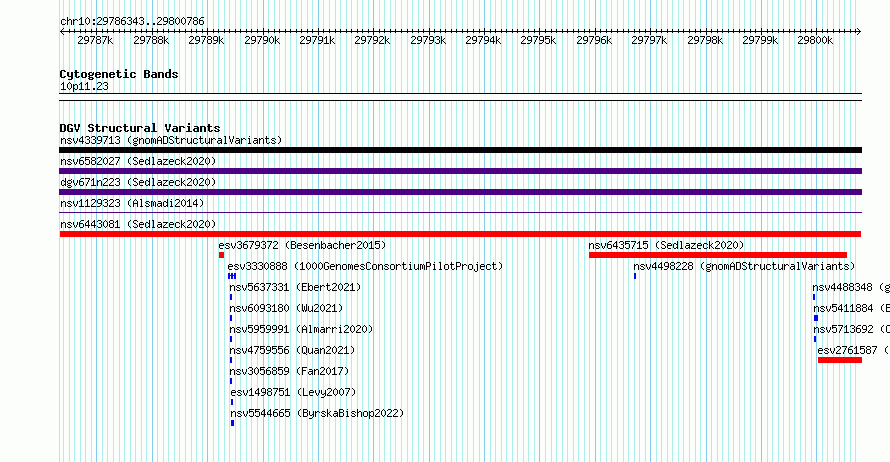Click the nsv3056859 (Fan2017) label
The image size is (890, 462).
[289, 371]
